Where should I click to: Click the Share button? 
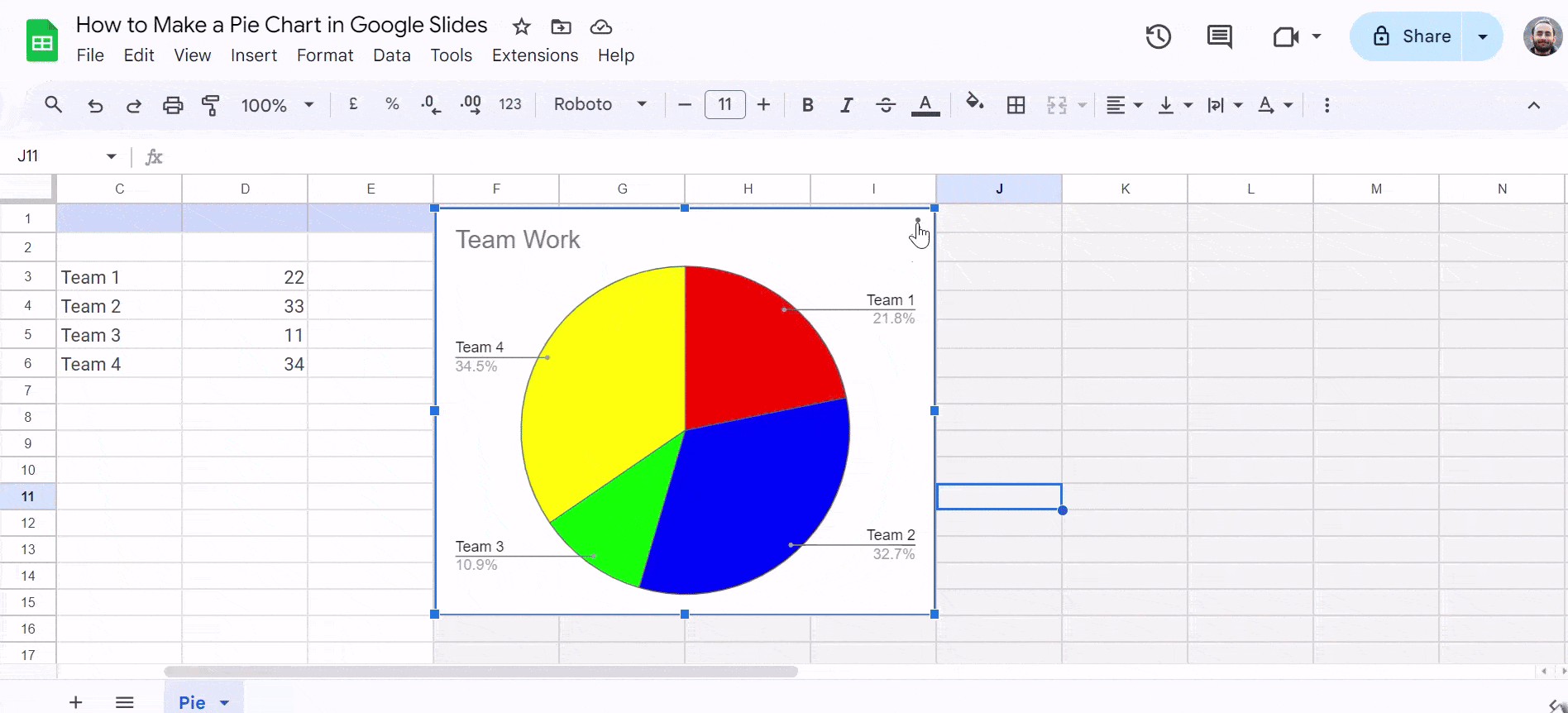pyautogui.click(x=1406, y=36)
